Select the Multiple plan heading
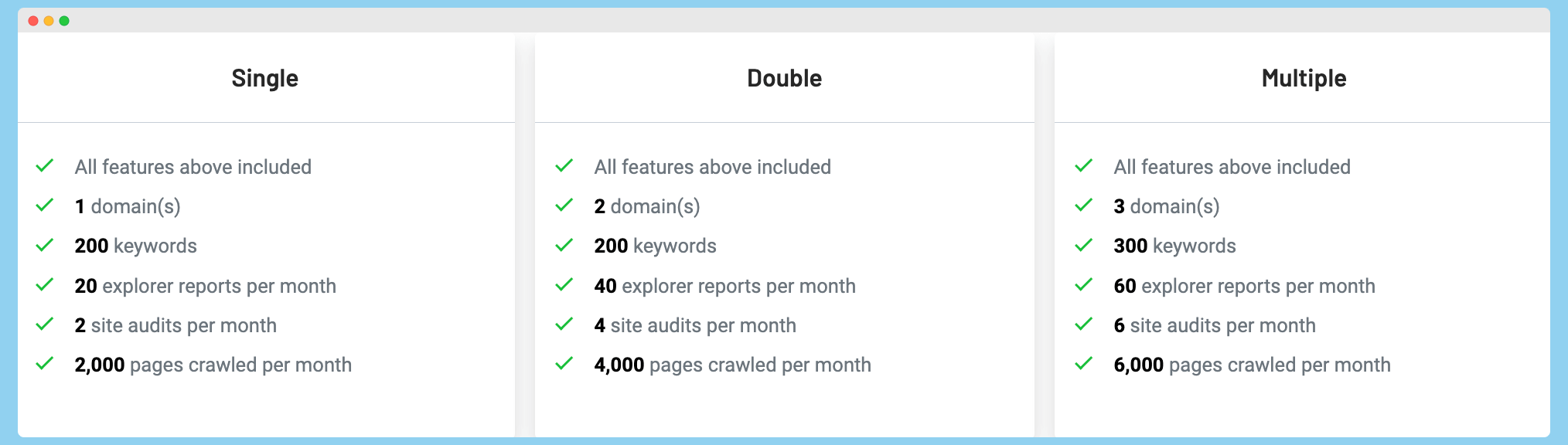 pyautogui.click(x=1304, y=78)
